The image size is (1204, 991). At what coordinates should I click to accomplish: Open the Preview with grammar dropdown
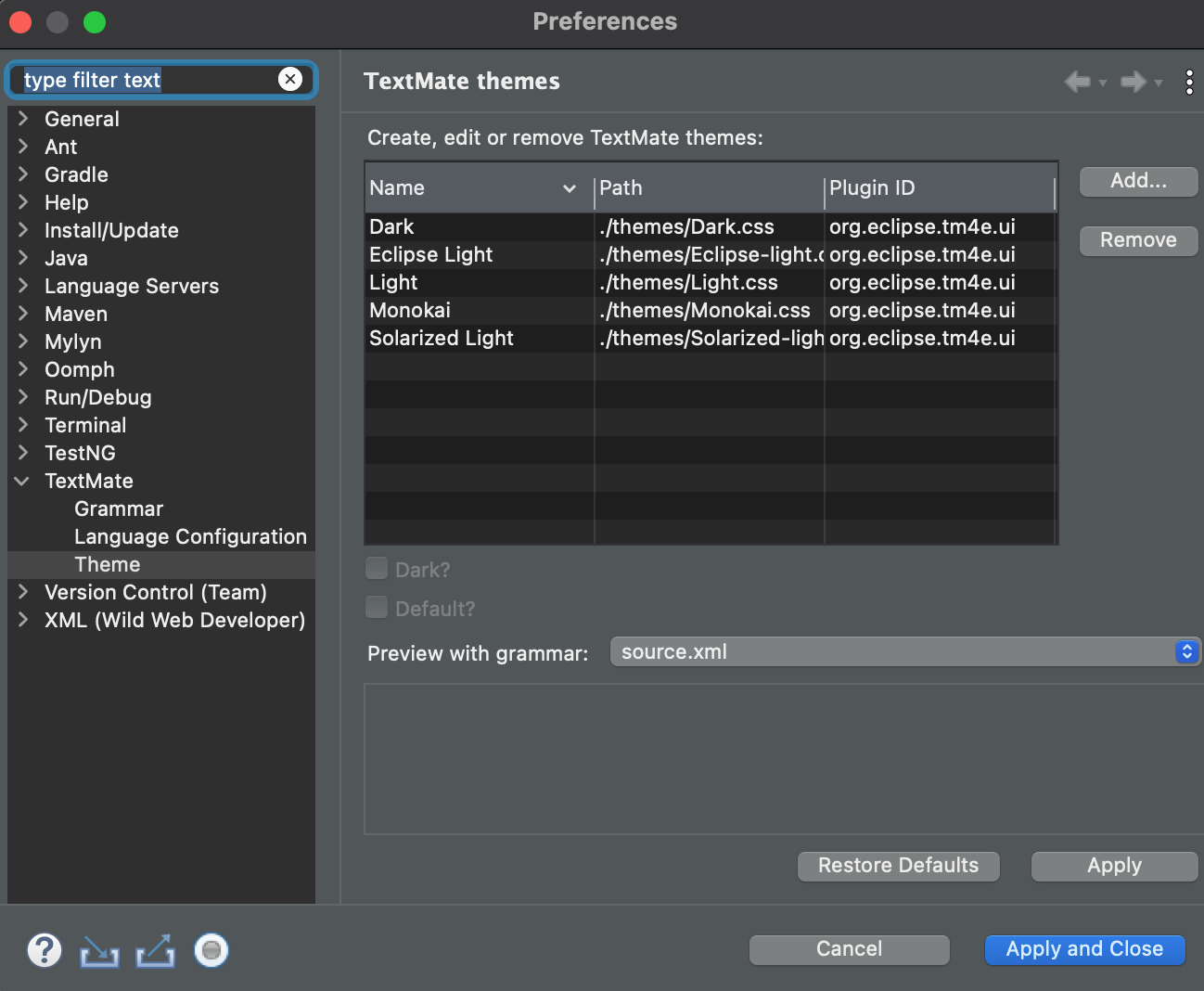click(1185, 651)
